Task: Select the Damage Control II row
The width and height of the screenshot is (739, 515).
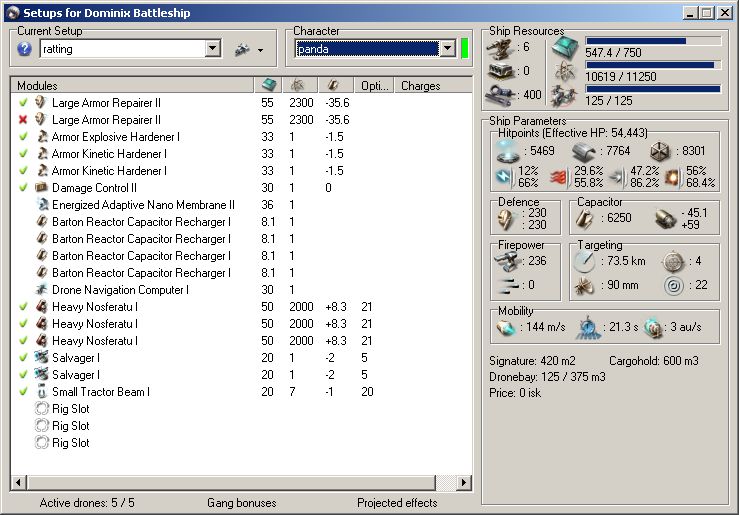Action: pos(240,188)
